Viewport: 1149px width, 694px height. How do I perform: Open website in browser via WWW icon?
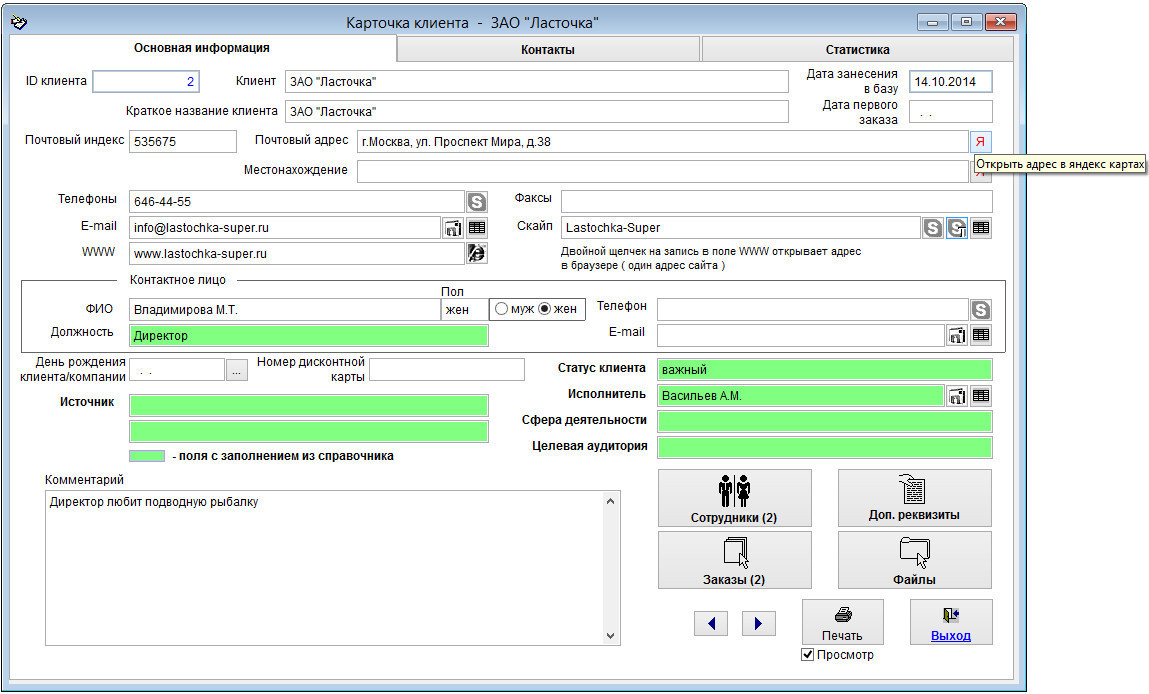[x=477, y=254]
